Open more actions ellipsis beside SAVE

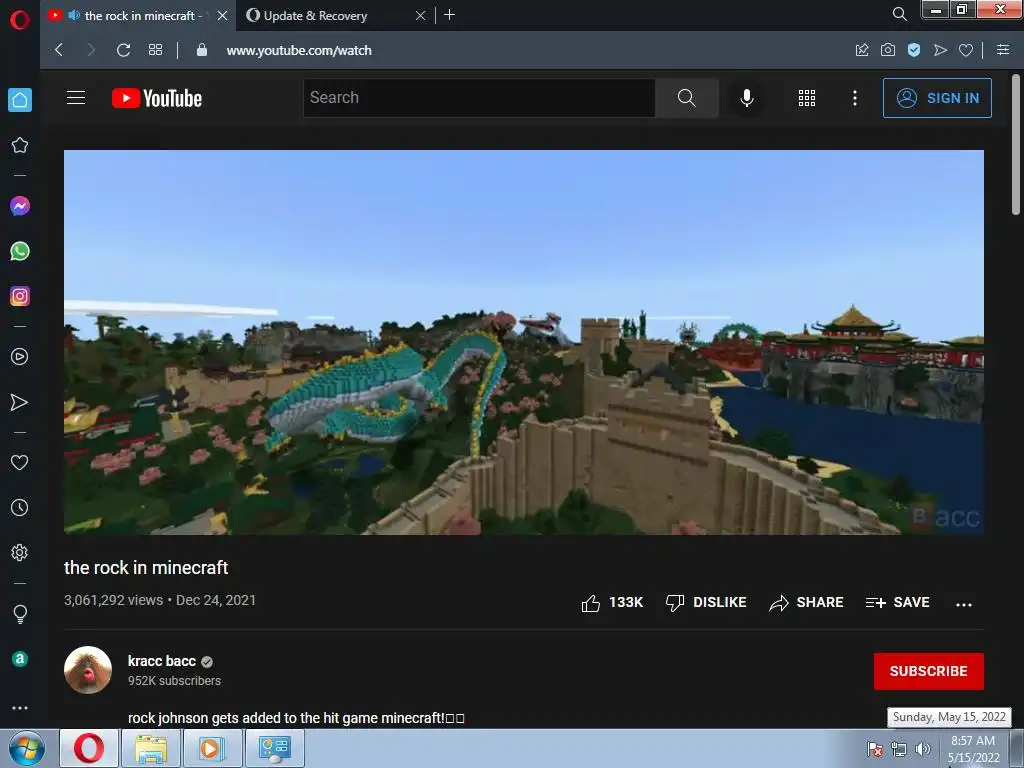964,605
